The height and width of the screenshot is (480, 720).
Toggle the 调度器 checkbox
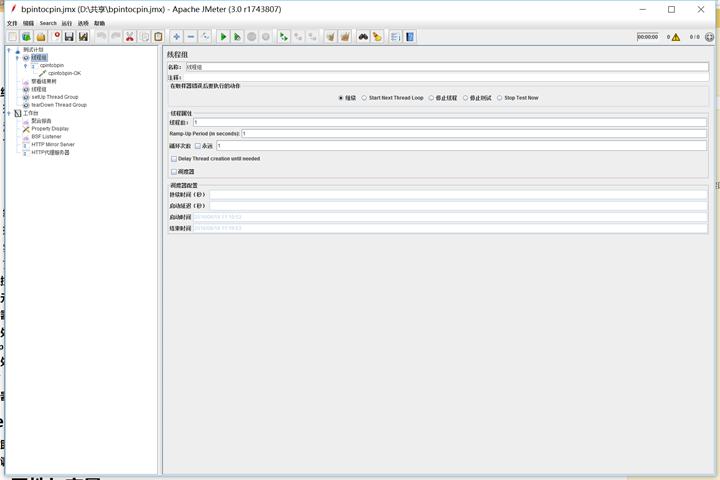tap(174, 172)
